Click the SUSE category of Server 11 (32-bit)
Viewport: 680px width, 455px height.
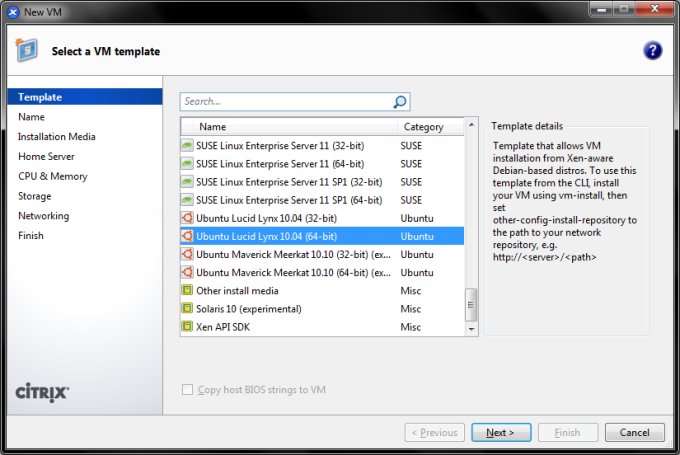tap(411, 145)
